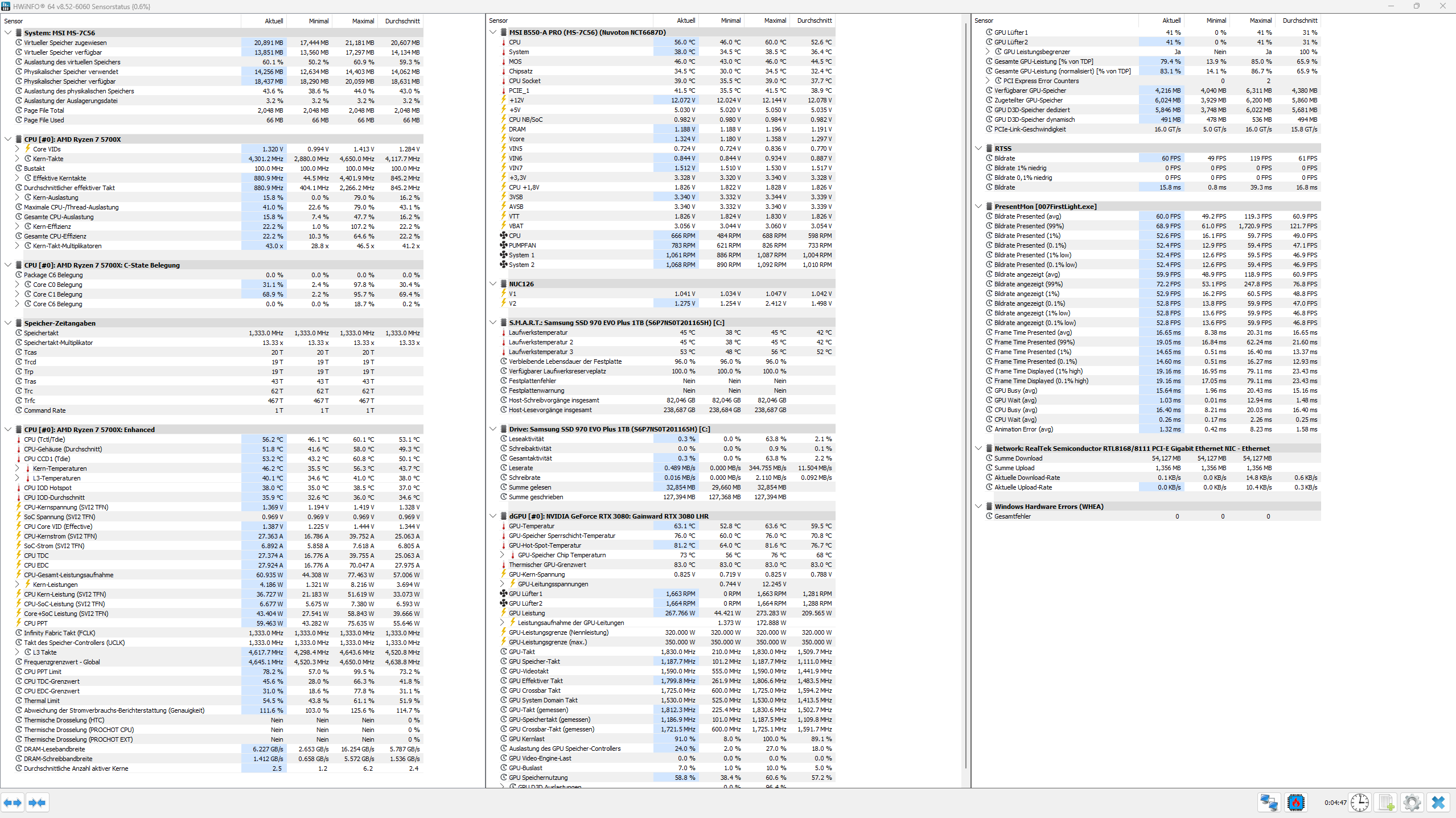Click the chip icon of System: MSI MS-7C56

click(19, 33)
